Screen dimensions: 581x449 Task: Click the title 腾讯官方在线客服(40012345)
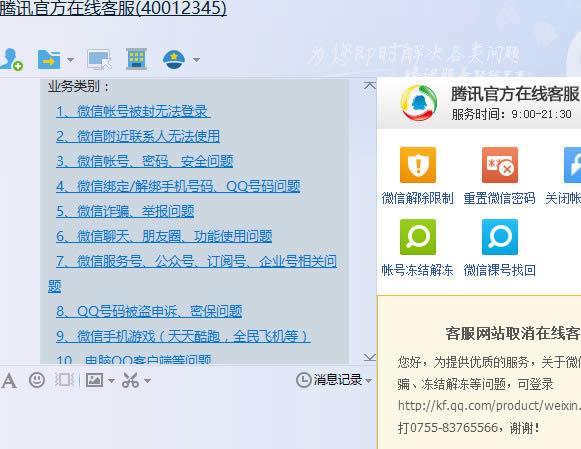(113, 8)
